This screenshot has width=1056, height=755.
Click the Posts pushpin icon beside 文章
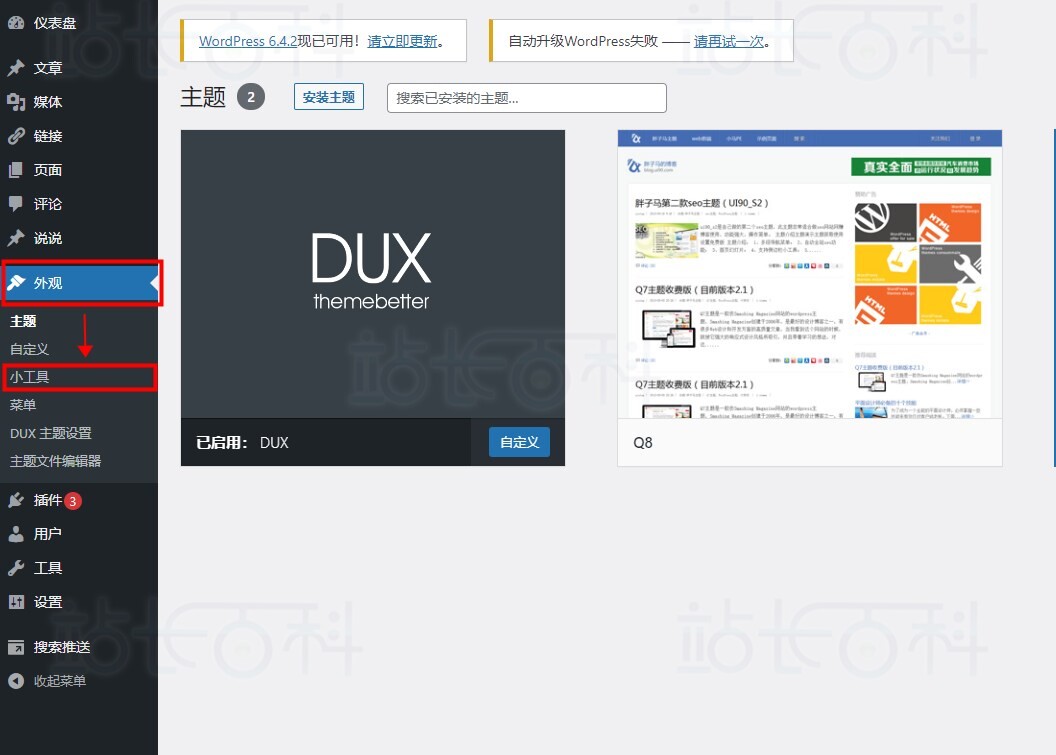16,67
